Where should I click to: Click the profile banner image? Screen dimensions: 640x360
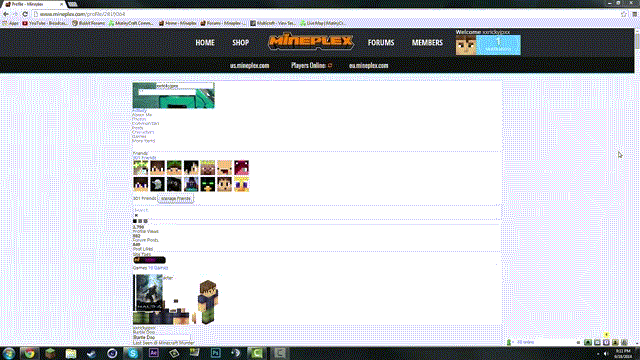point(173,96)
